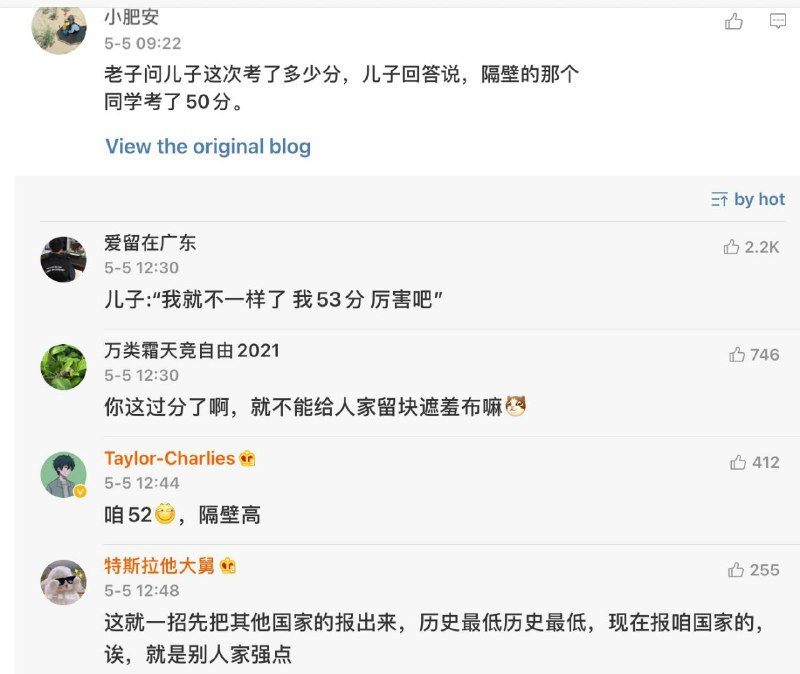The width and height of the screenshot is (800, 674).
Task: Like 万类霜天竞自由2021's comment
Action: coord(738,354)
